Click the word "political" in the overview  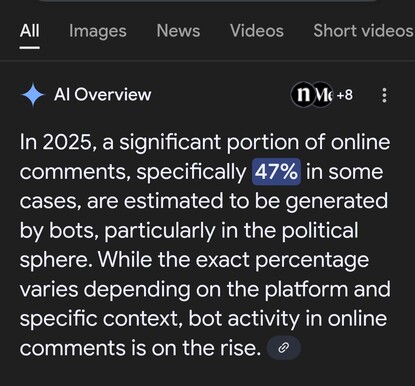(320, 231)
